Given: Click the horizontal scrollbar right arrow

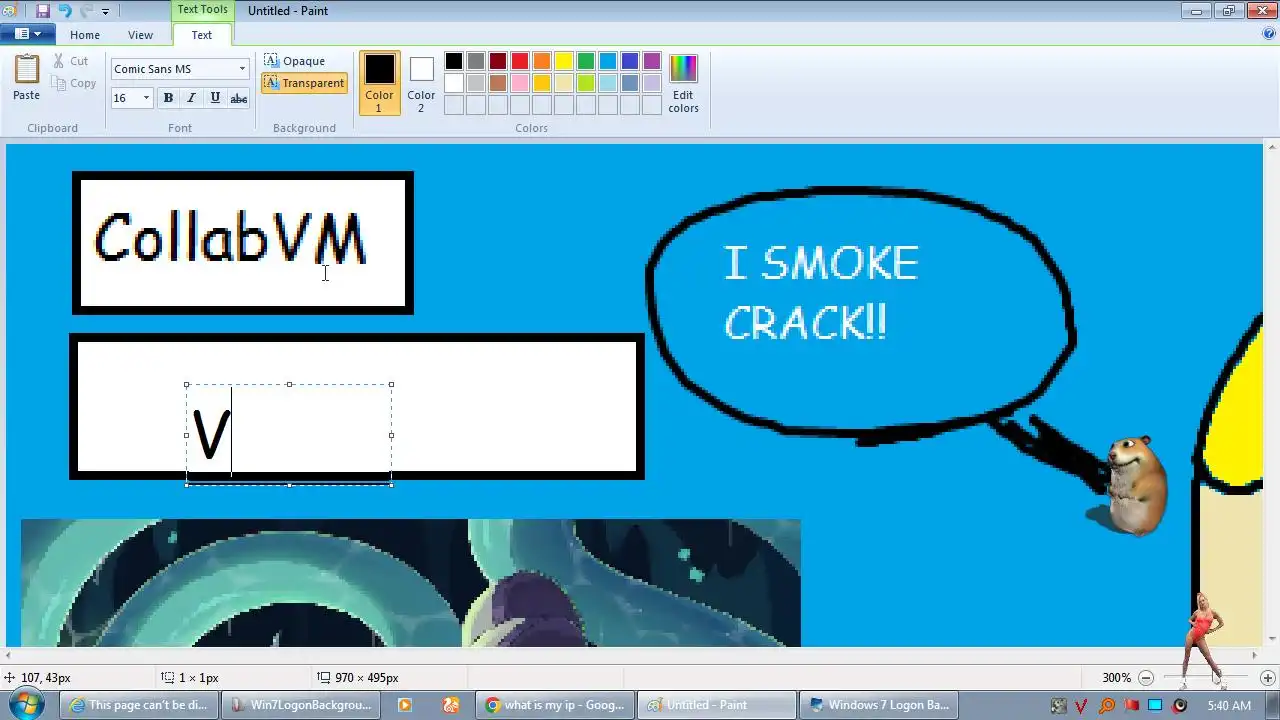Looking at the screenshot, I should click(1256, 655).
